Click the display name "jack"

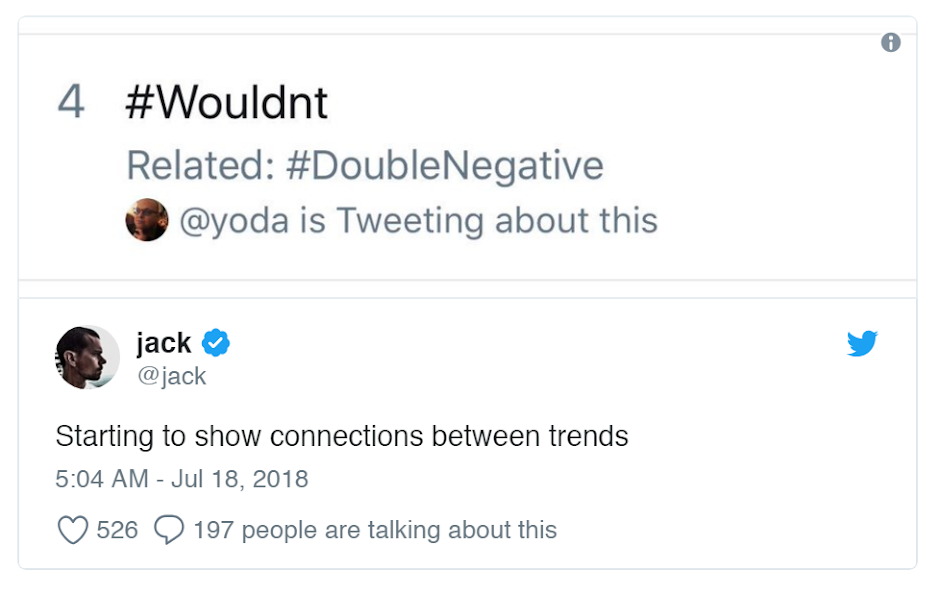coord(163,343)
